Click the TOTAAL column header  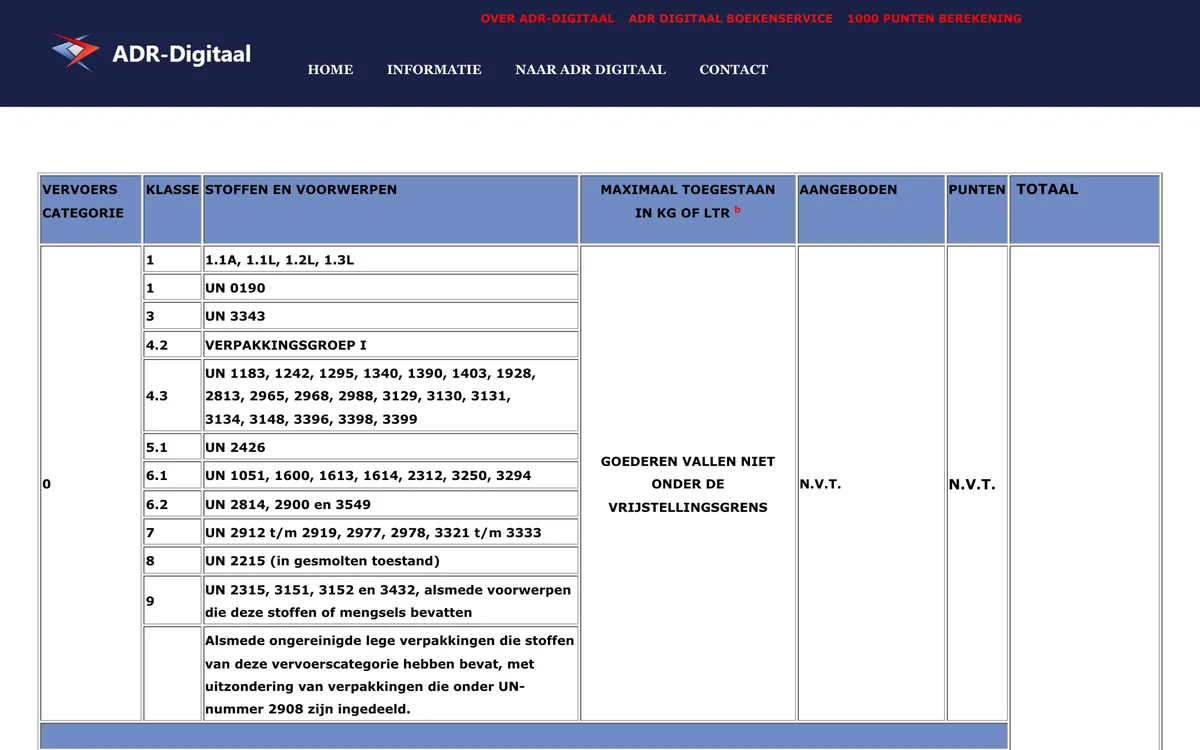click(x=1084, y=210)
